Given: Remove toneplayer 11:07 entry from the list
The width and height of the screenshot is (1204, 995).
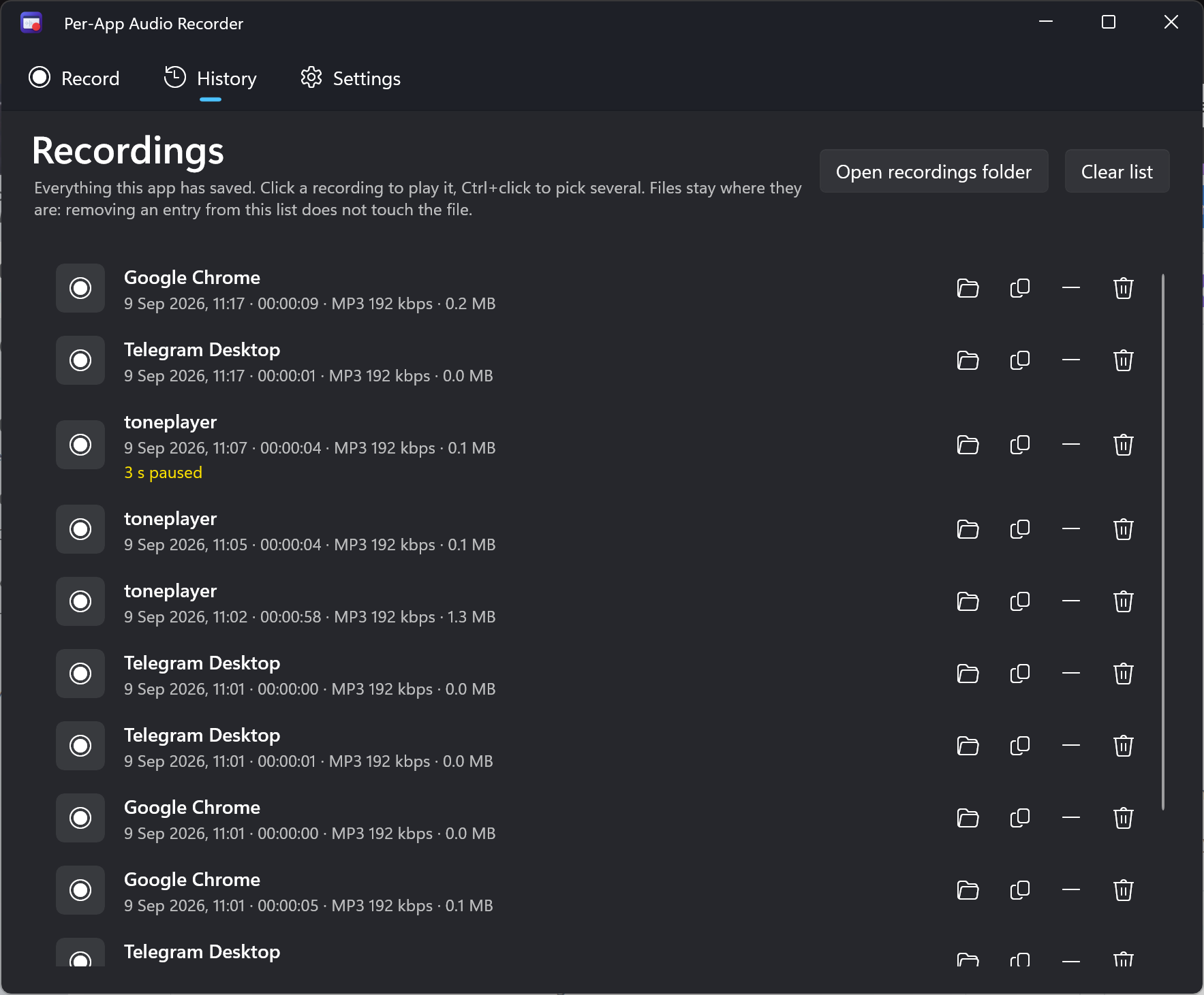Looking at the screenshot, I should [1071, 445].
